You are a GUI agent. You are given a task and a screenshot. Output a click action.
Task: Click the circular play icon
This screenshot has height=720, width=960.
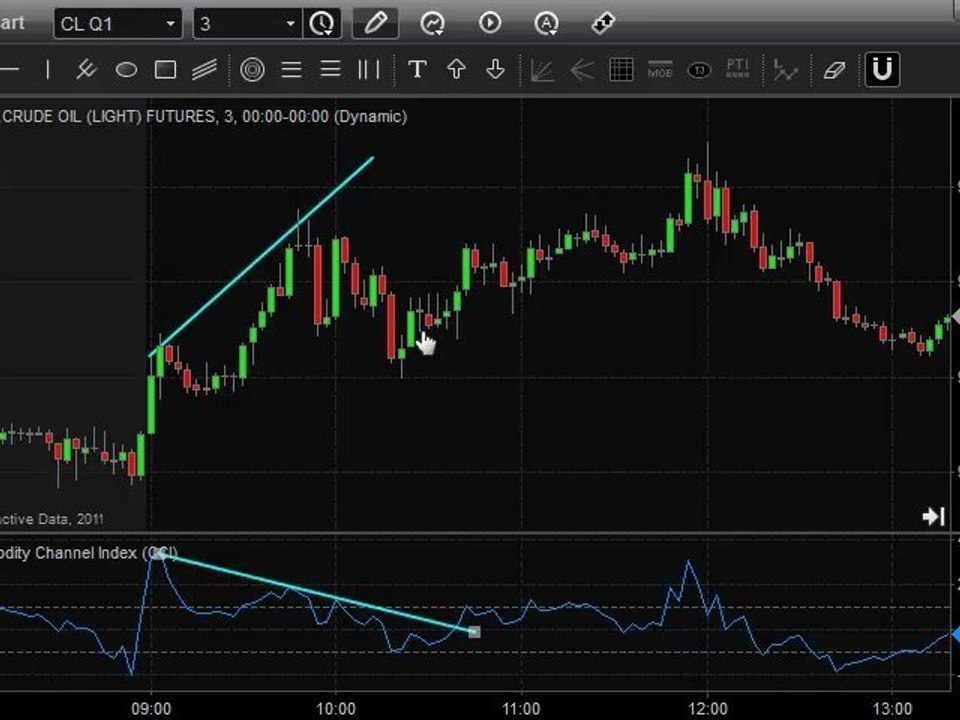tap(490, 23)
